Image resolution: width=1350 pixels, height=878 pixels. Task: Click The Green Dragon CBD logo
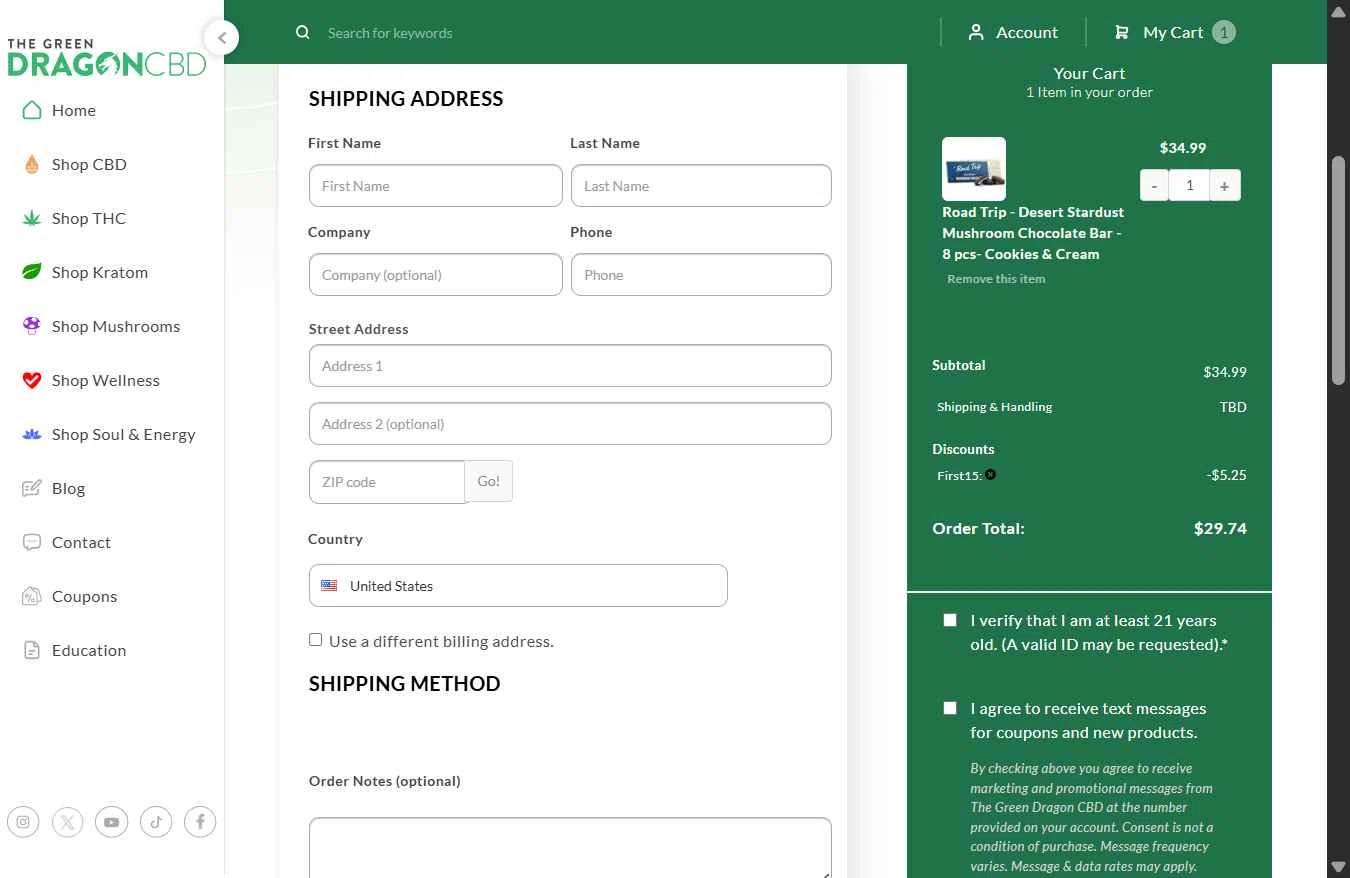tap(106, 58)
